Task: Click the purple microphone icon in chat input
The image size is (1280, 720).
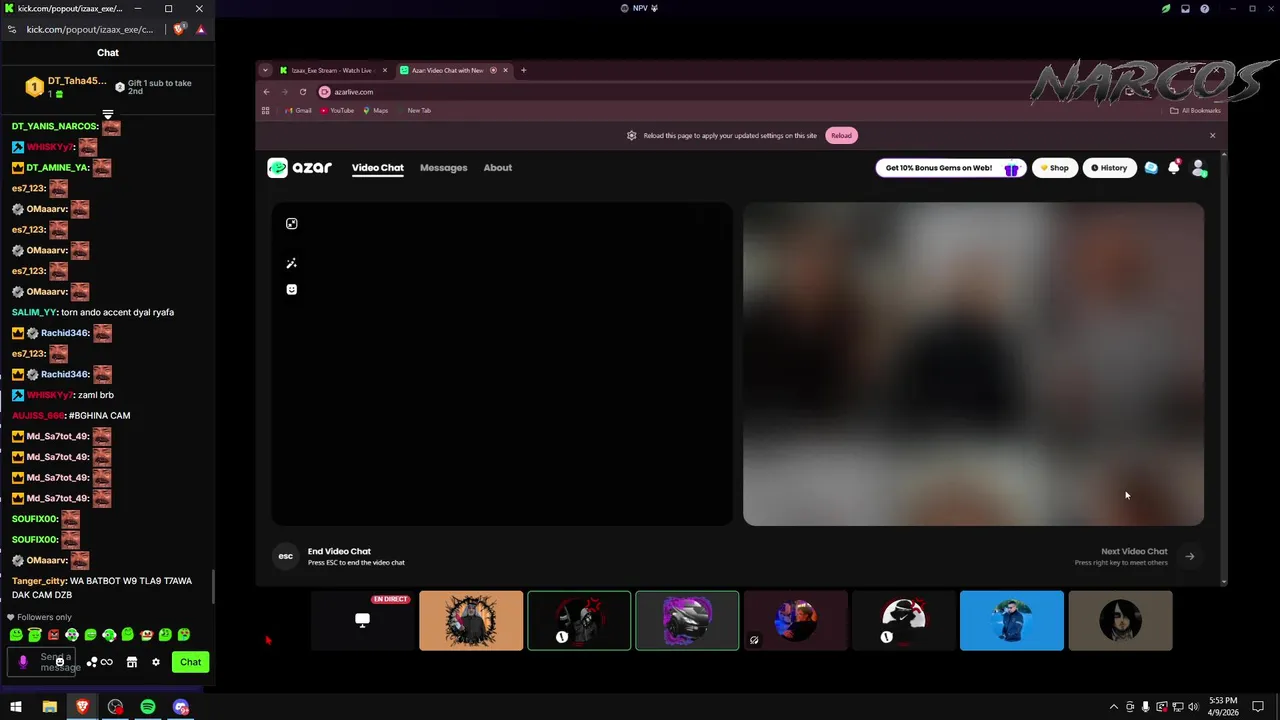Action: pyautogui.click(x=23, y=662)
